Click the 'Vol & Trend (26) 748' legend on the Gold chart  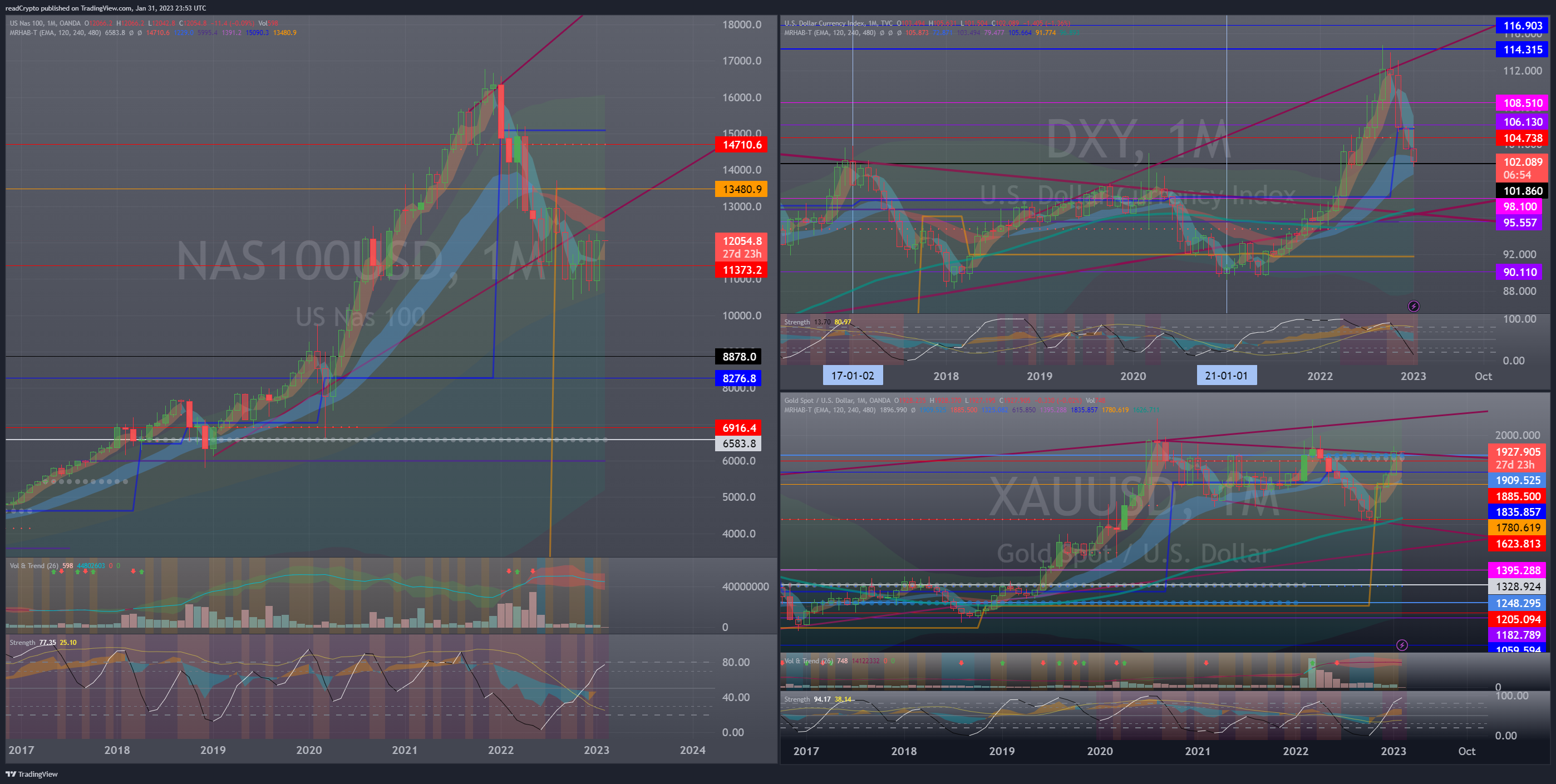coord(815,661)
